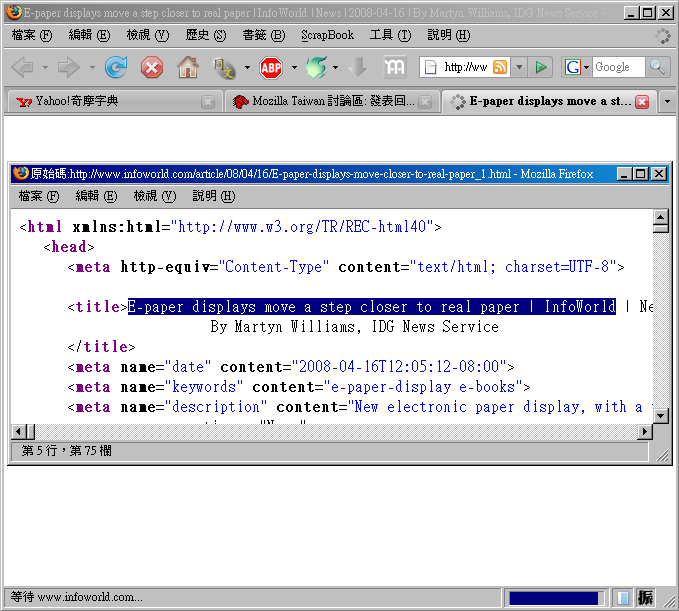Open the 工具 (T) tools menu
Screen dimensions: 679x611
[390, 35]
